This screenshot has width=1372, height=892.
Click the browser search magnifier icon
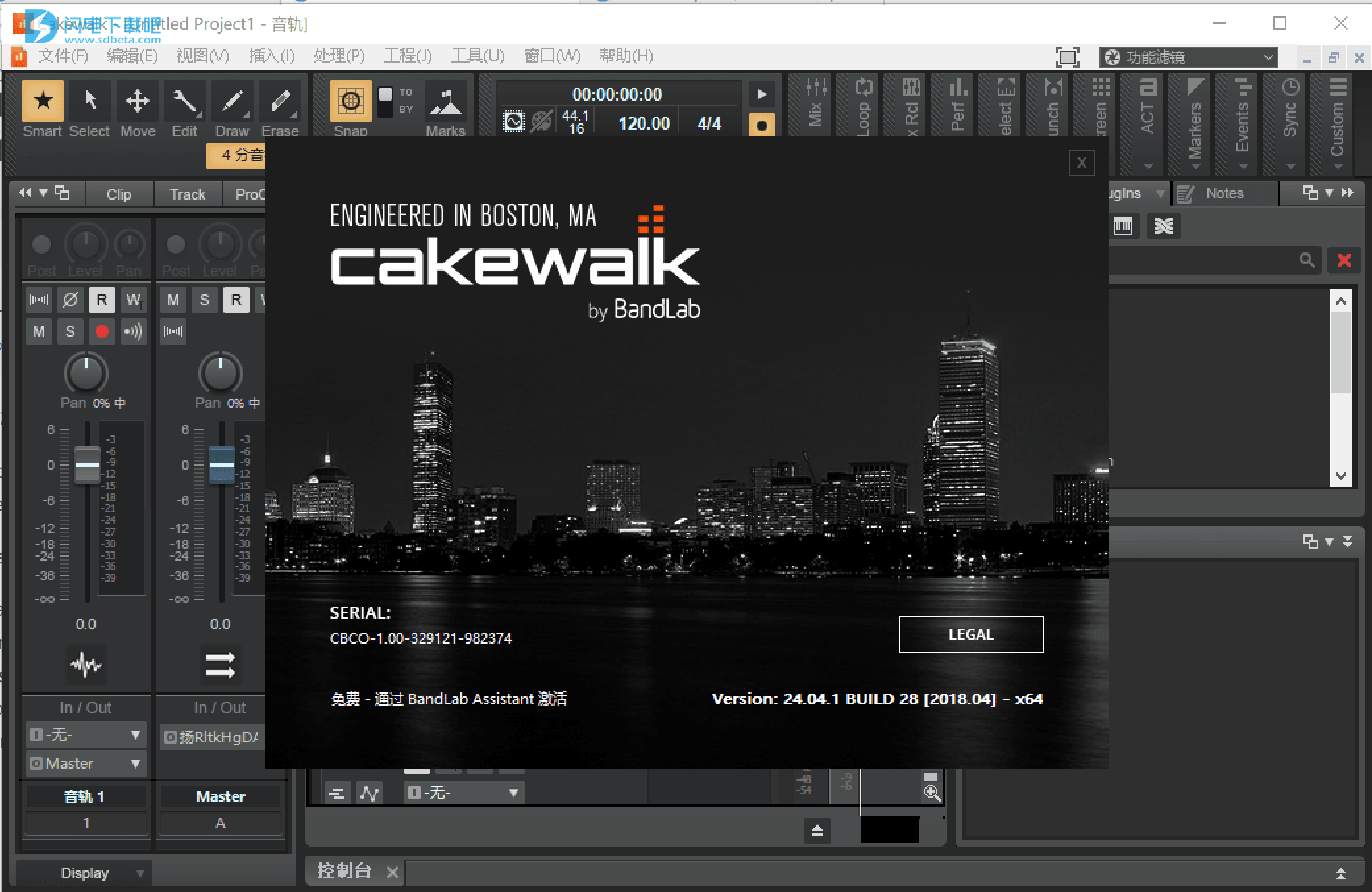point(1307,261)
